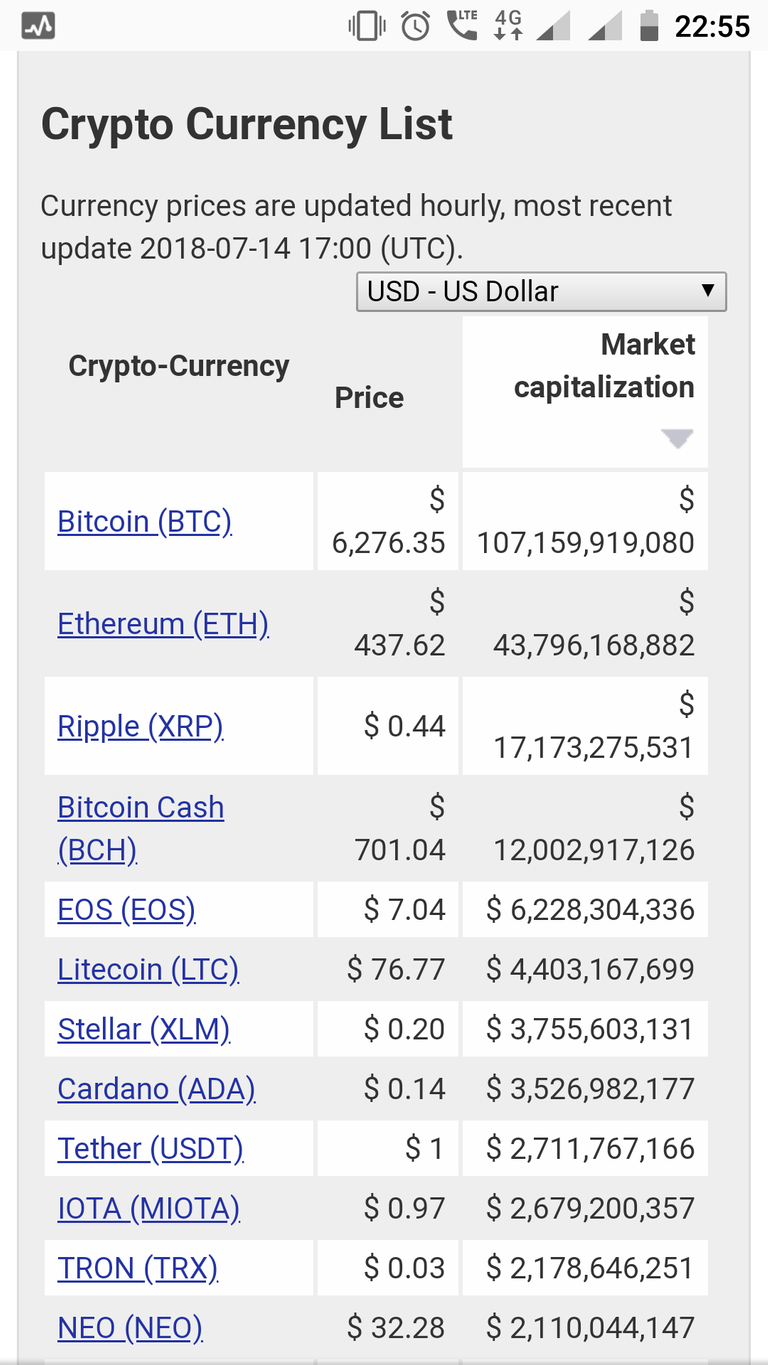Tap the vibrate mode icon
Screen dimensions: 768x1365
[x=367, y=26]
